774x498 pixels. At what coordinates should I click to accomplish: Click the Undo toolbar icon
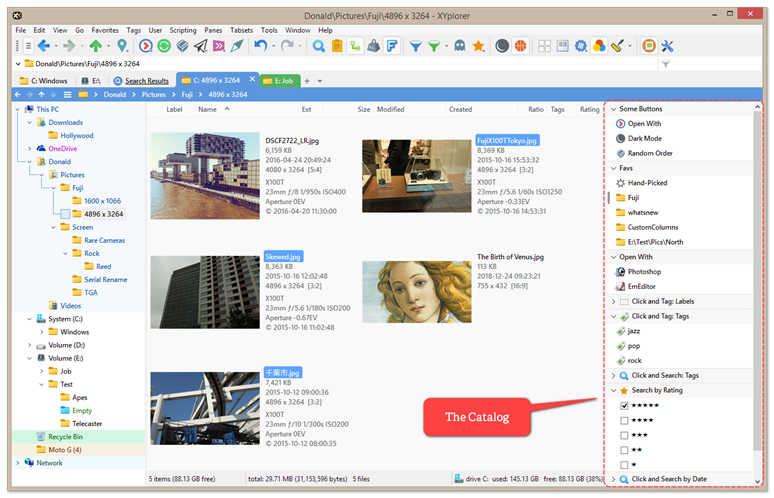(261, 46)
